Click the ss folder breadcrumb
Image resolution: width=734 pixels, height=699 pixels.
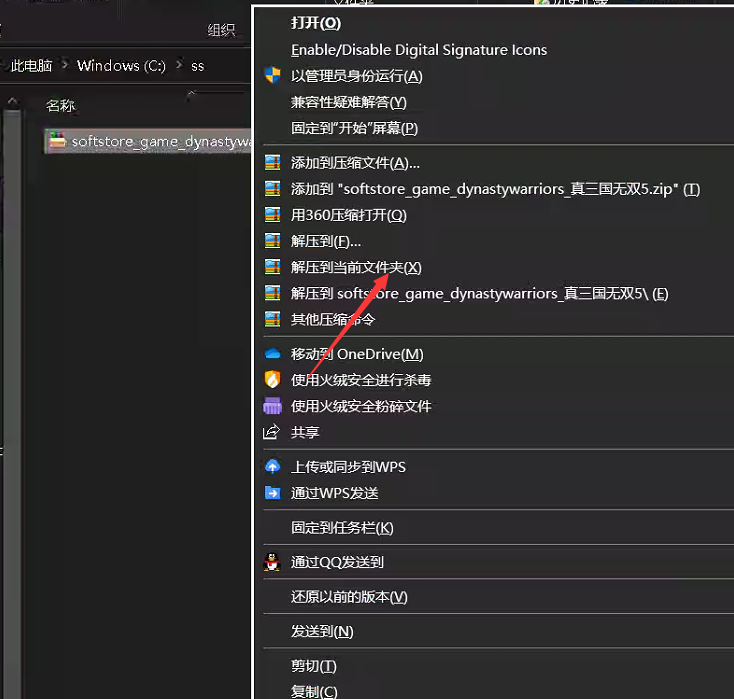click(198, 66)
